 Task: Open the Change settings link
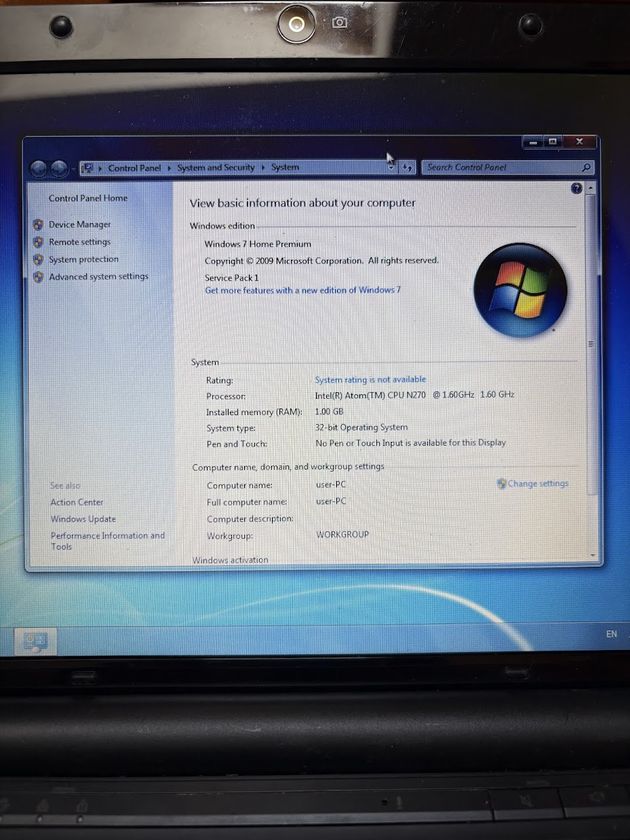click(x=537, y=484)
